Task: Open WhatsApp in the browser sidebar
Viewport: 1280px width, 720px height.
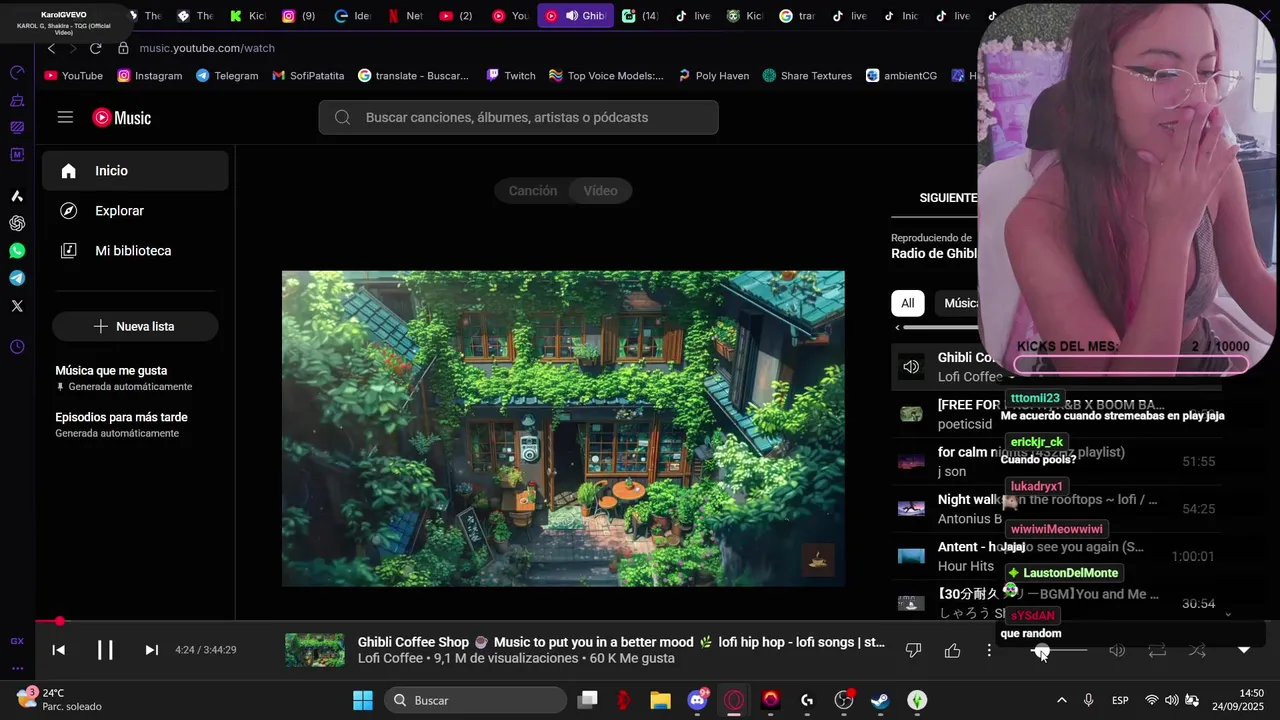Action: (x=17, y=251)
